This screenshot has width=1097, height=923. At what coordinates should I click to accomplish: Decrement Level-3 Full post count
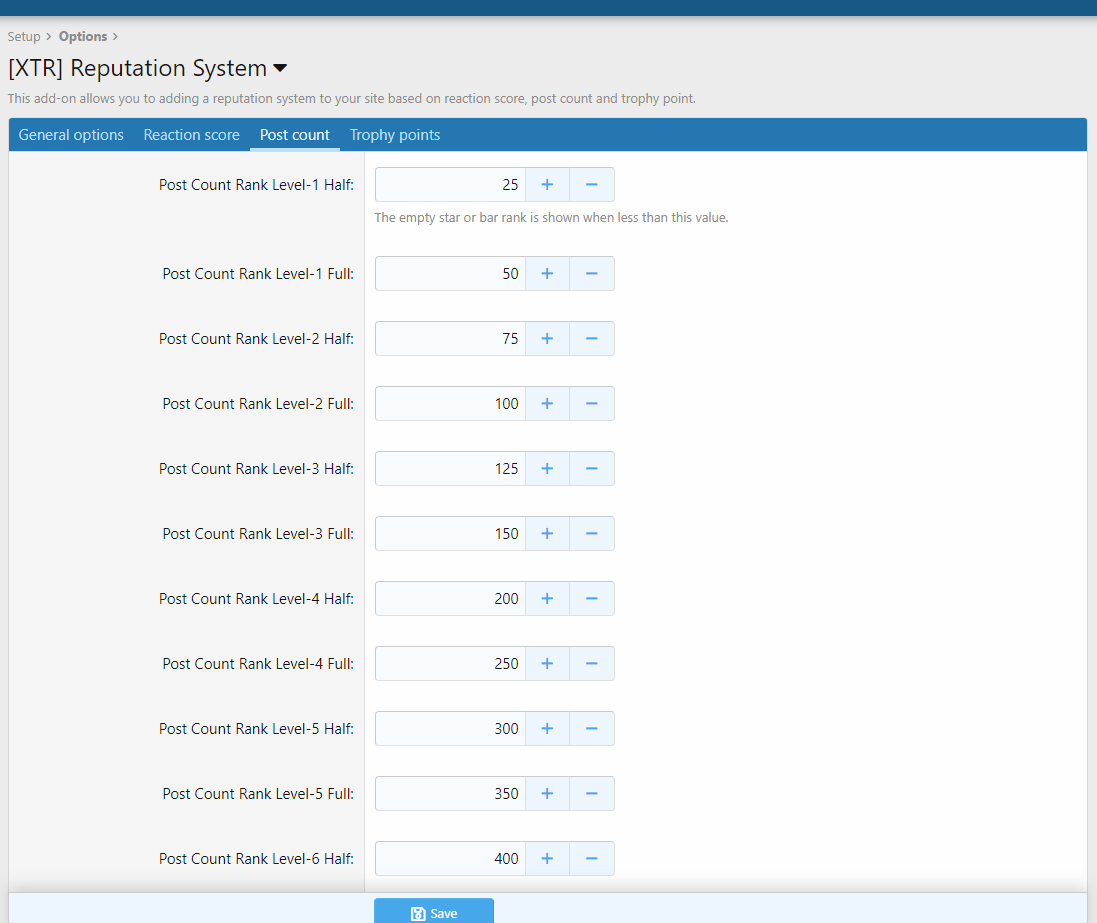coord(592,534)
